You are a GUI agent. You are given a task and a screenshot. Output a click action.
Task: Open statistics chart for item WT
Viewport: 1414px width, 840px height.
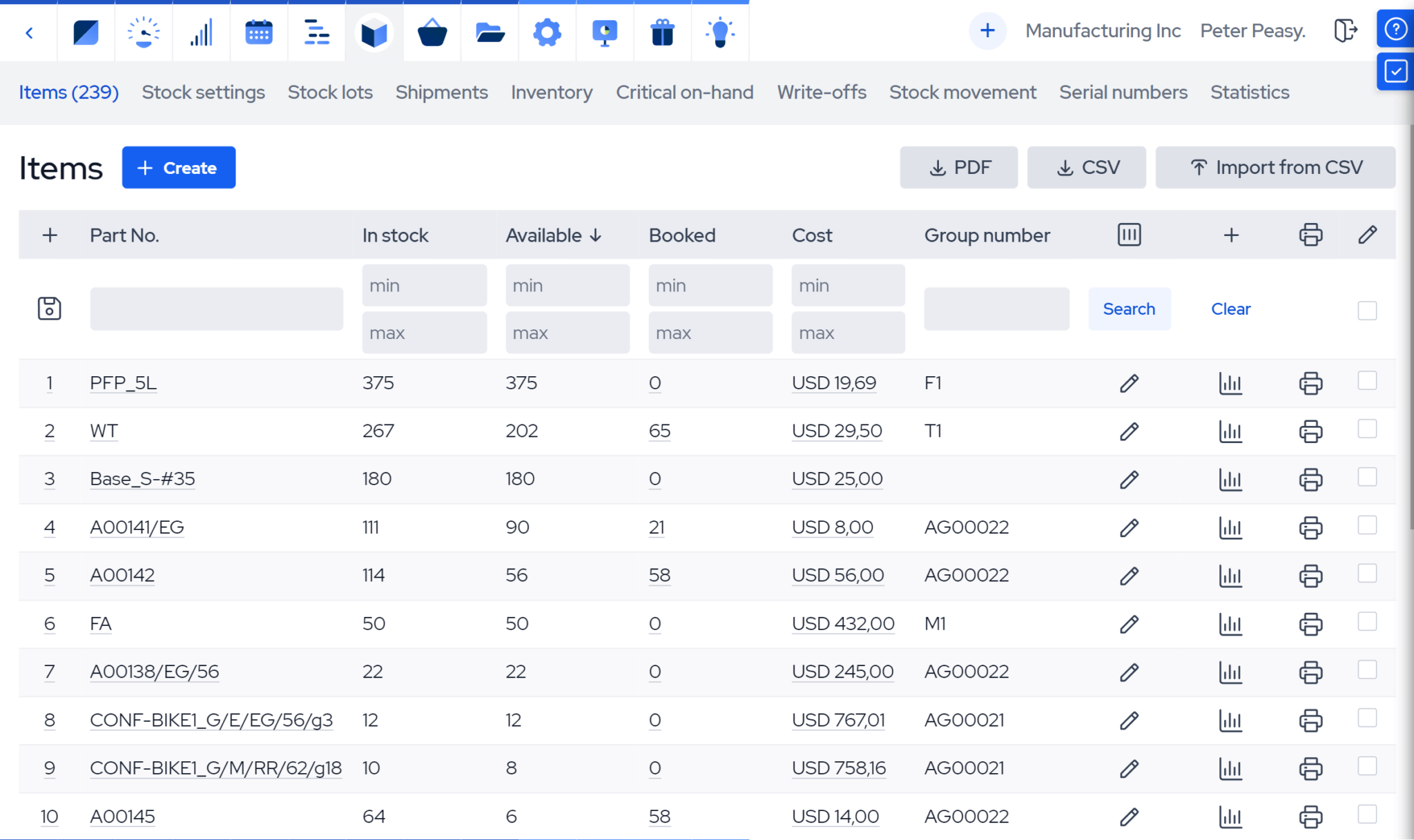point(1230,431)
